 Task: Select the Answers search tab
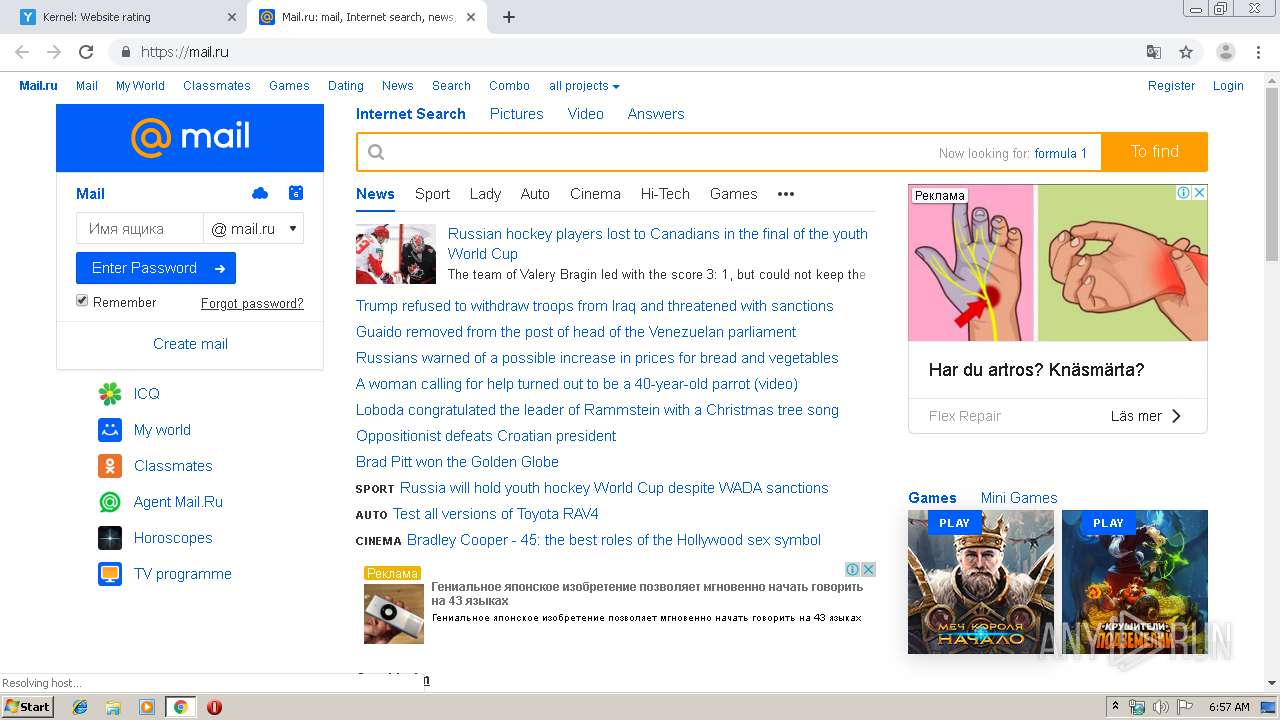(x=656, y=114)
